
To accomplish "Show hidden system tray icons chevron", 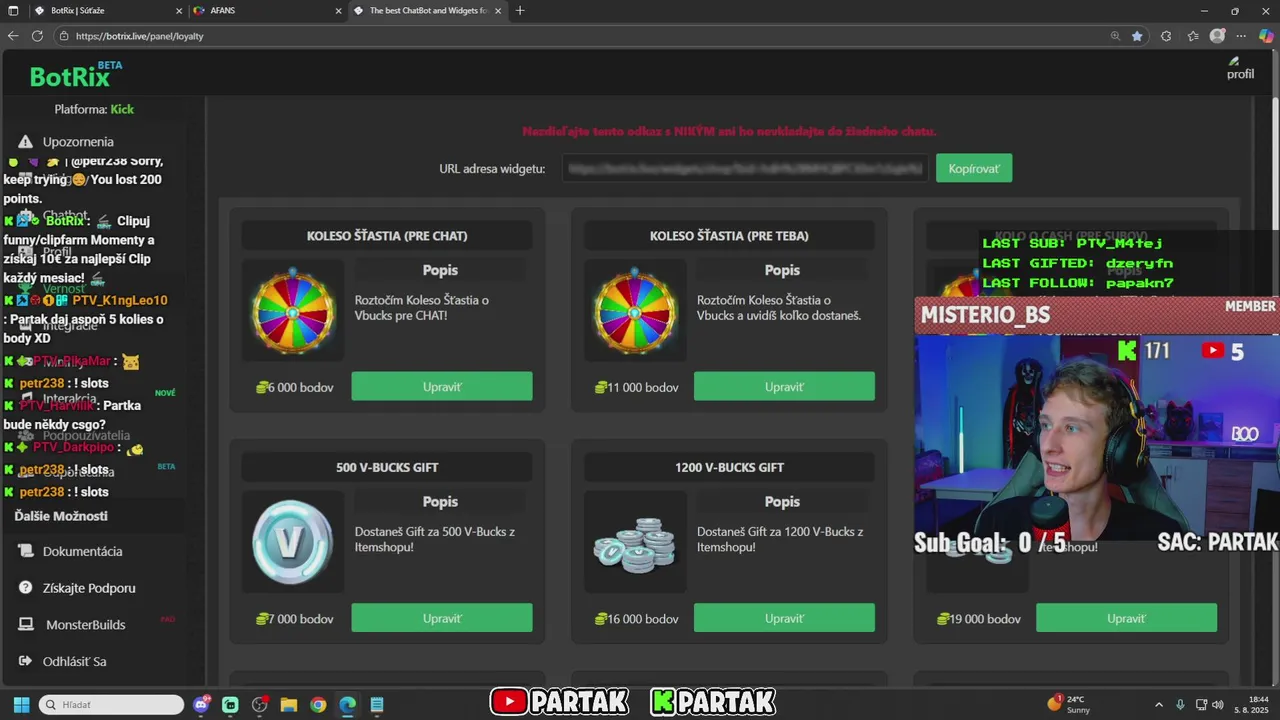I will point(1159,704).
